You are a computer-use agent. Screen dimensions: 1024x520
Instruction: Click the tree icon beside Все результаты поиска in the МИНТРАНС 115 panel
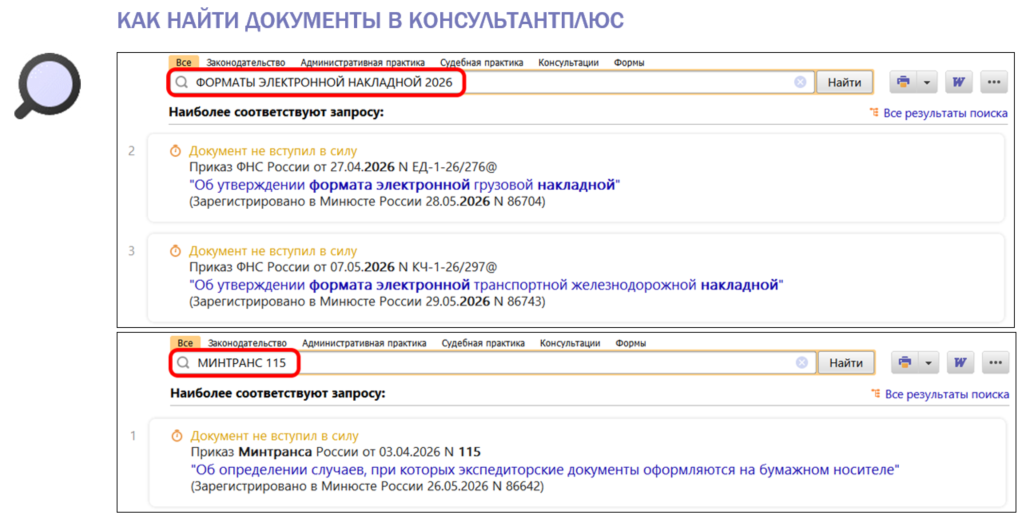click(x=875, y=393)
